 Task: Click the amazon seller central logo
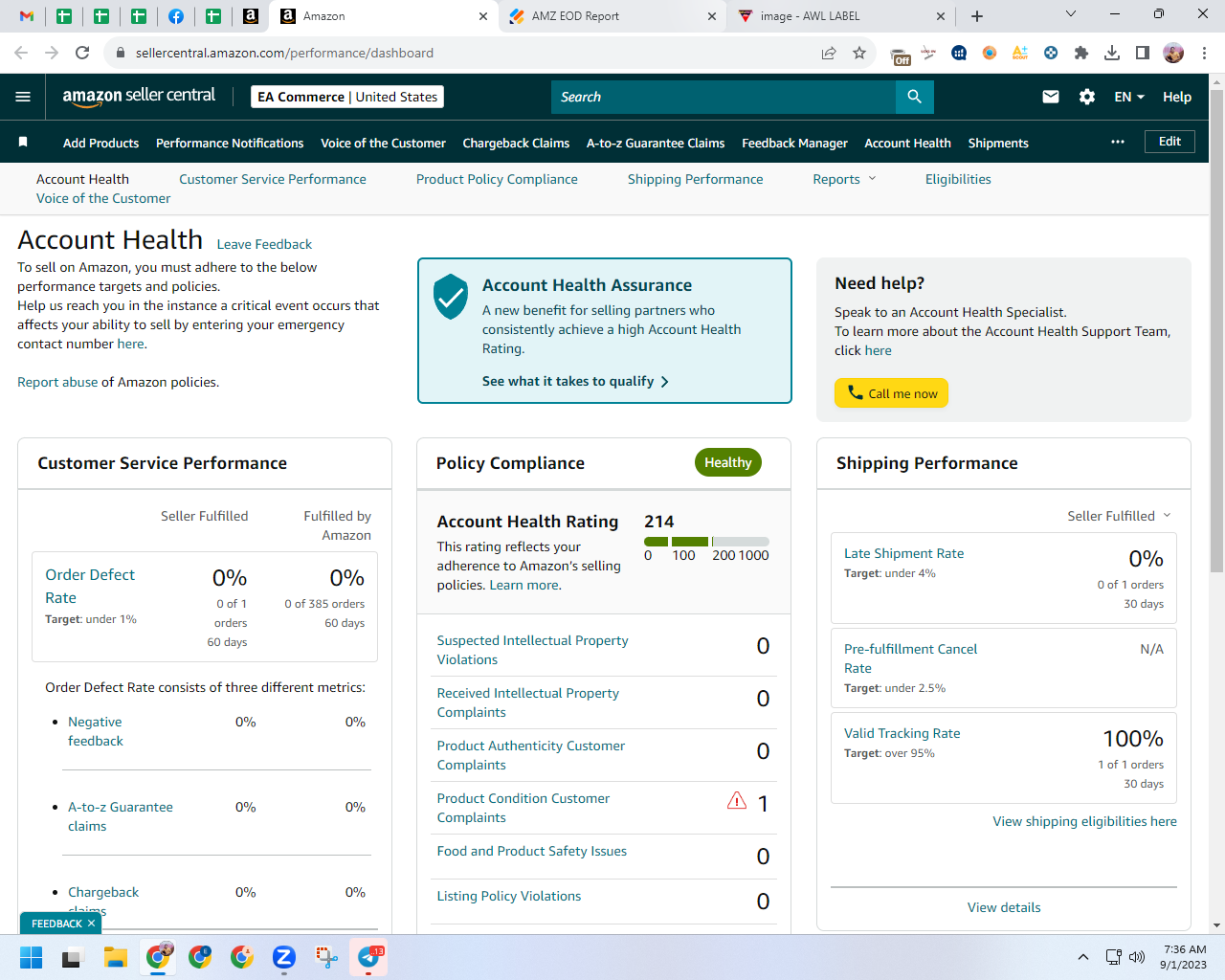pos(139,96)
